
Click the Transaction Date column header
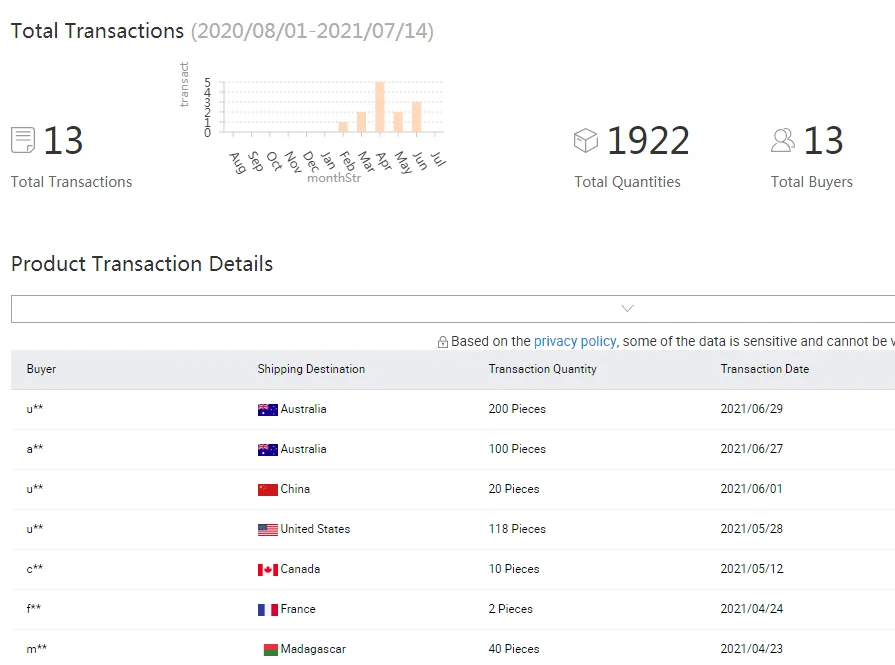point(764,369)
